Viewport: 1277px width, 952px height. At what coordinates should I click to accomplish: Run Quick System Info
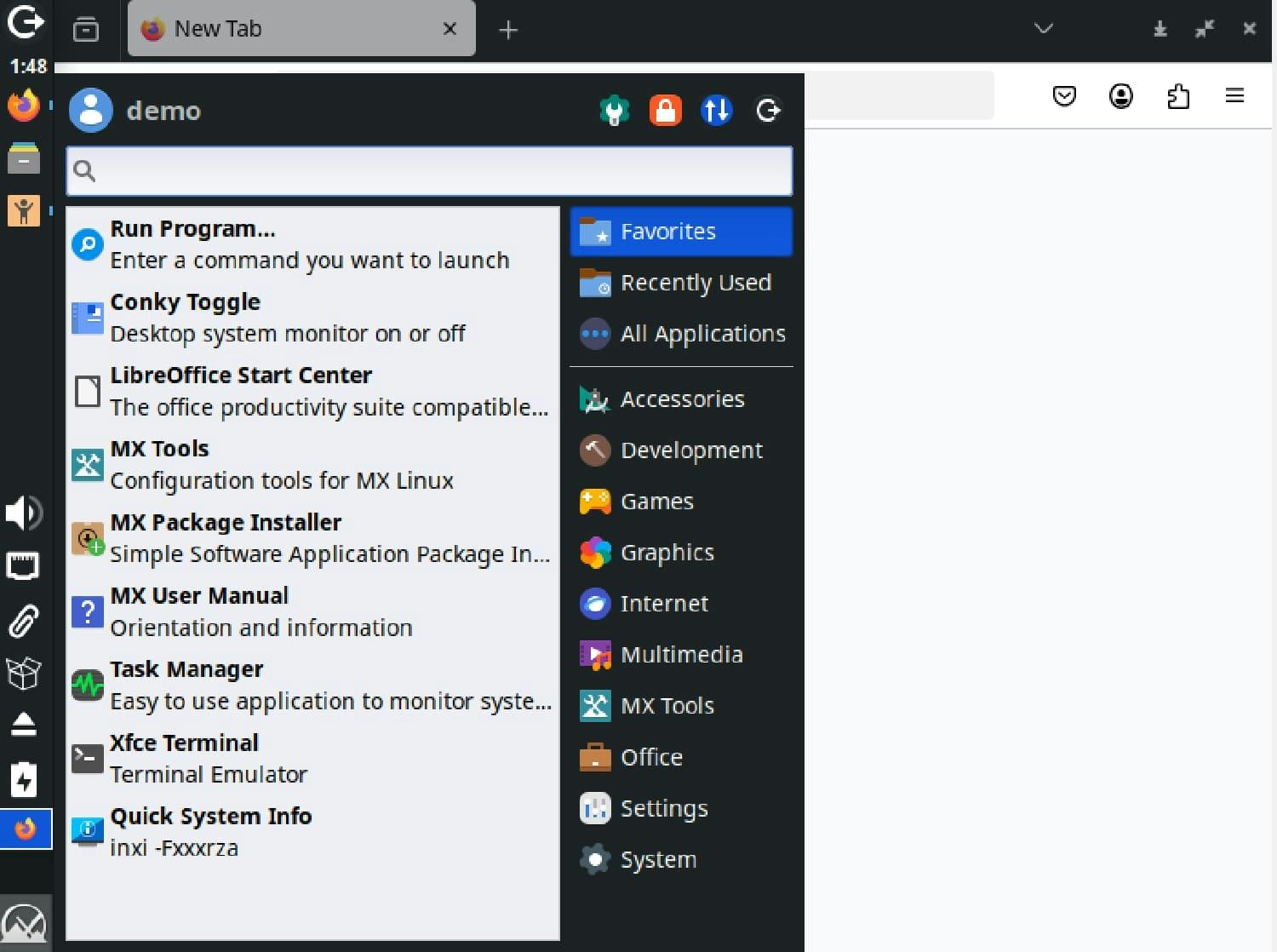pyautogui.click(x=312, y=832)
